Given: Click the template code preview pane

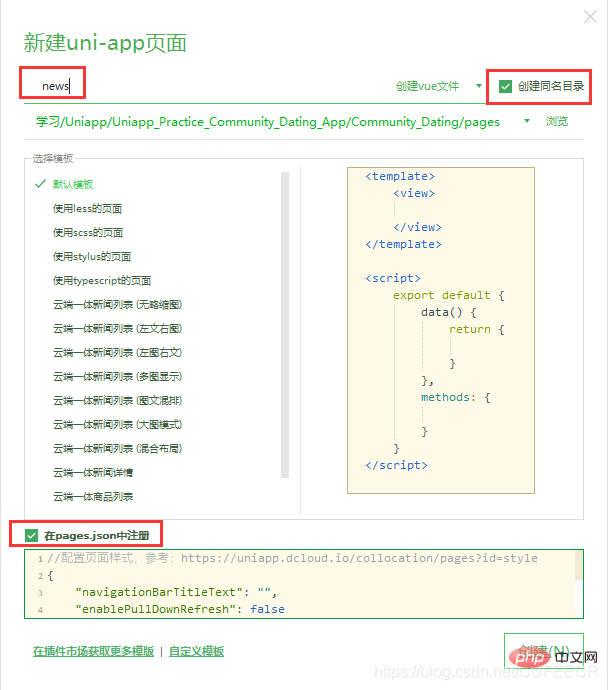Looking at the screenshot, I should (441, 330).
